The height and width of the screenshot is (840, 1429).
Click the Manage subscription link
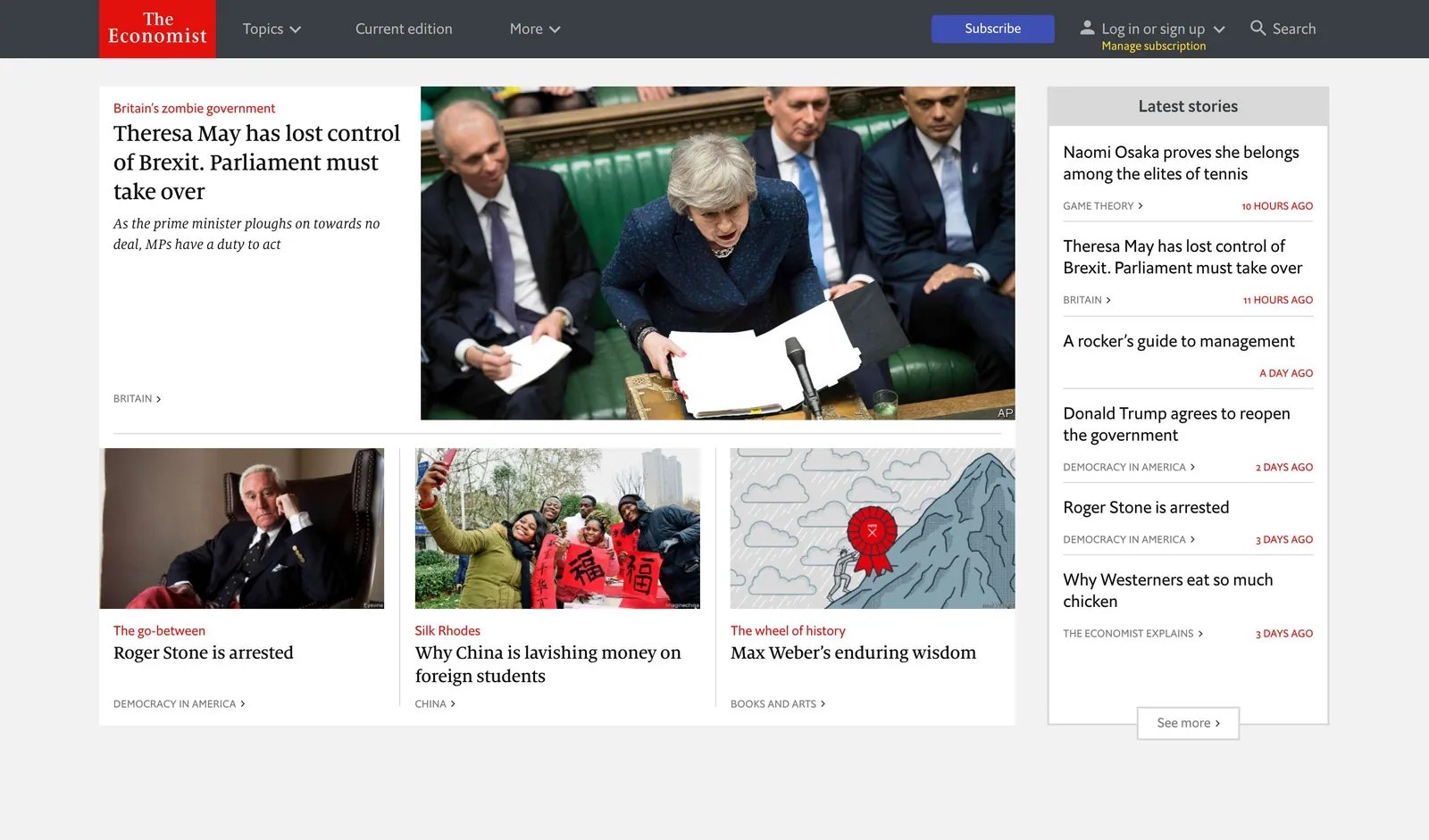[x=1153, y=46]
